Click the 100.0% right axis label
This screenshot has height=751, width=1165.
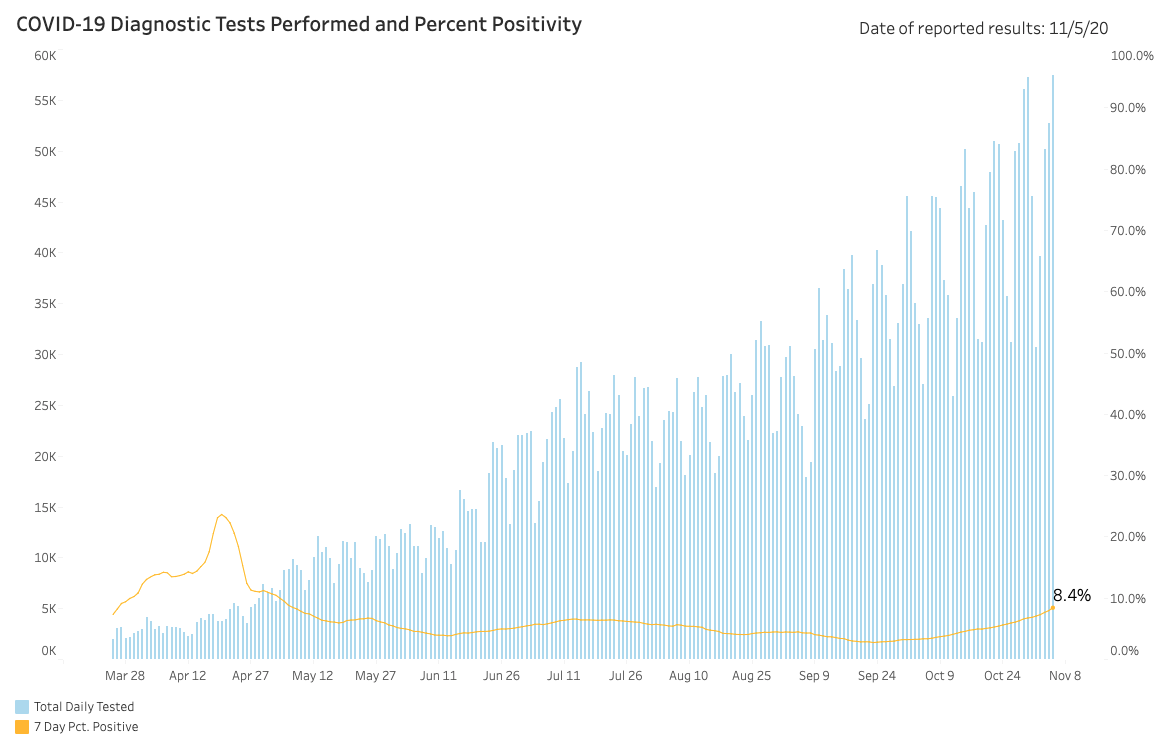[1132, 56]
